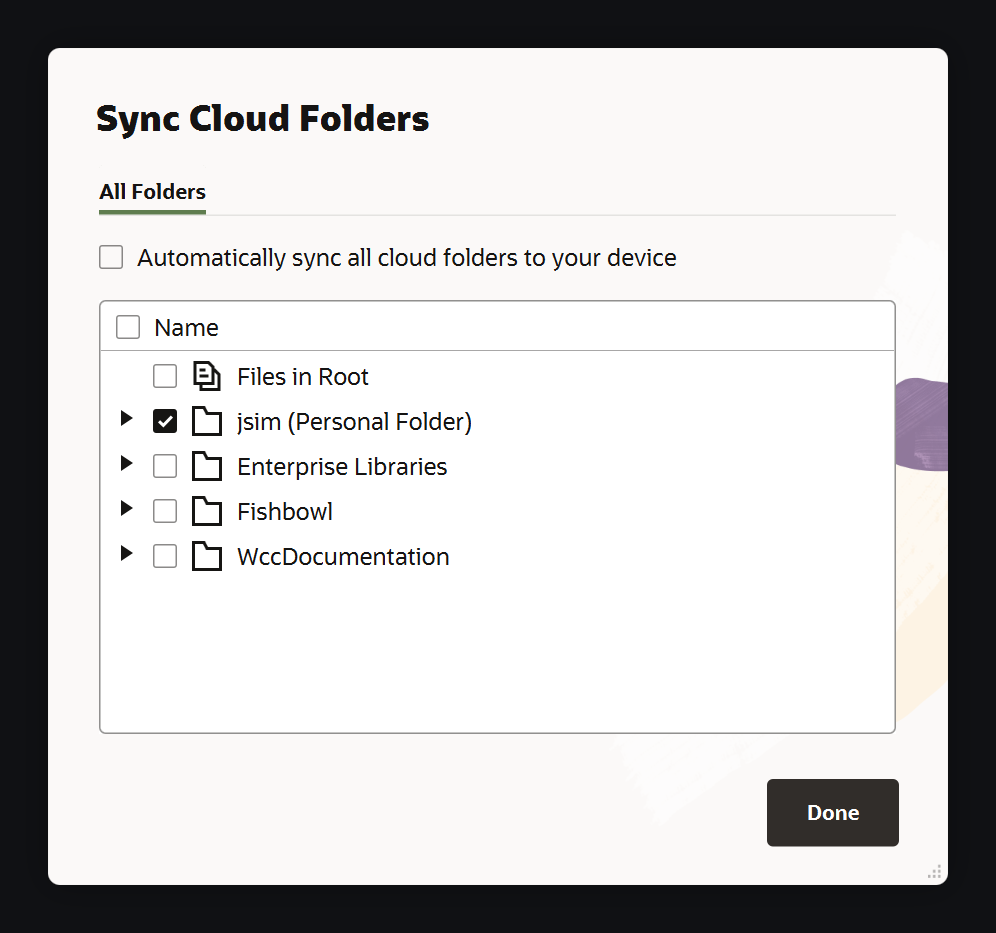Switch to the All Folders tab
Screen dimensions: 996x933
point(152,192)
